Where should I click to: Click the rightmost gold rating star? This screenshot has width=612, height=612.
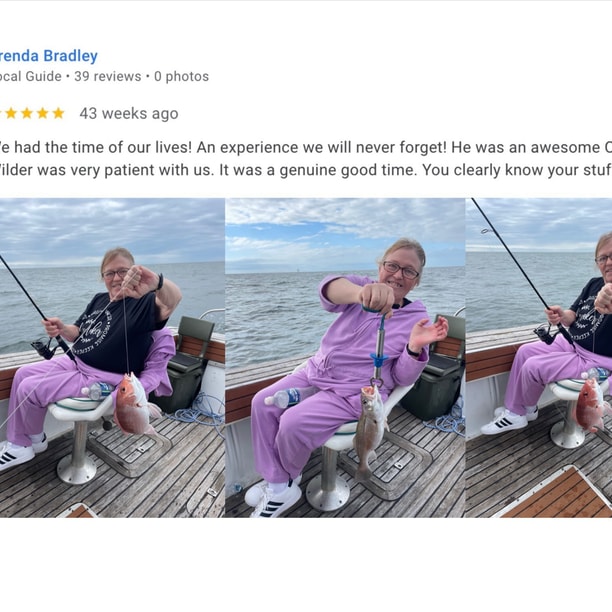coord(58,113)
